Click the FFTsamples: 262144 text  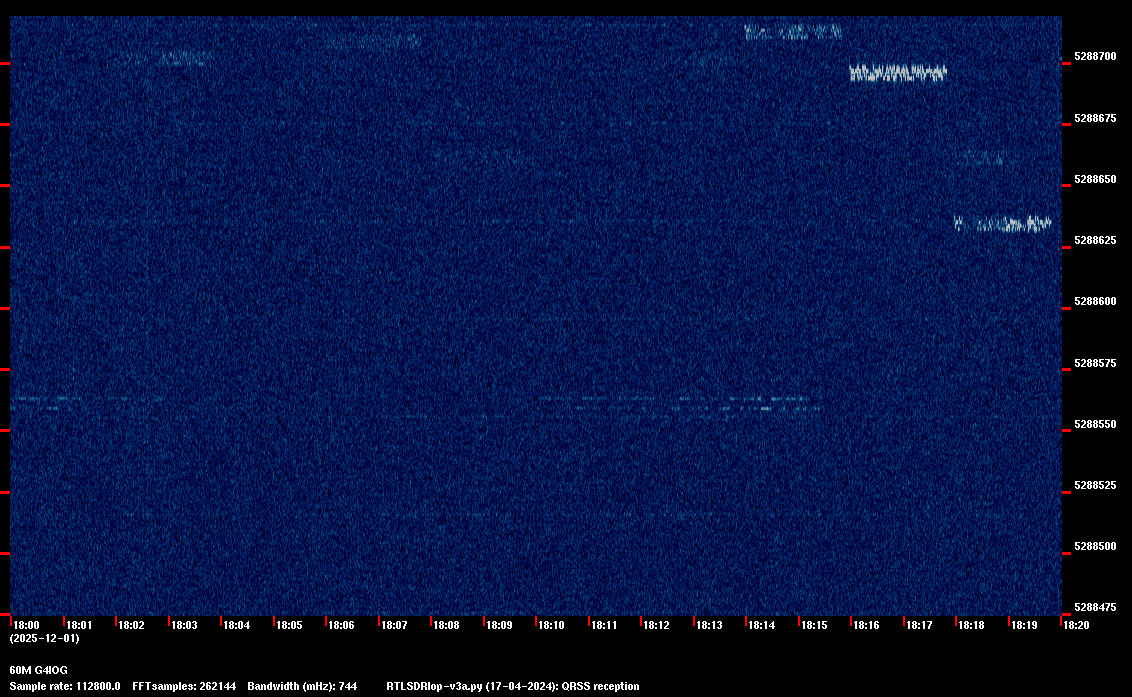[184, 686]
